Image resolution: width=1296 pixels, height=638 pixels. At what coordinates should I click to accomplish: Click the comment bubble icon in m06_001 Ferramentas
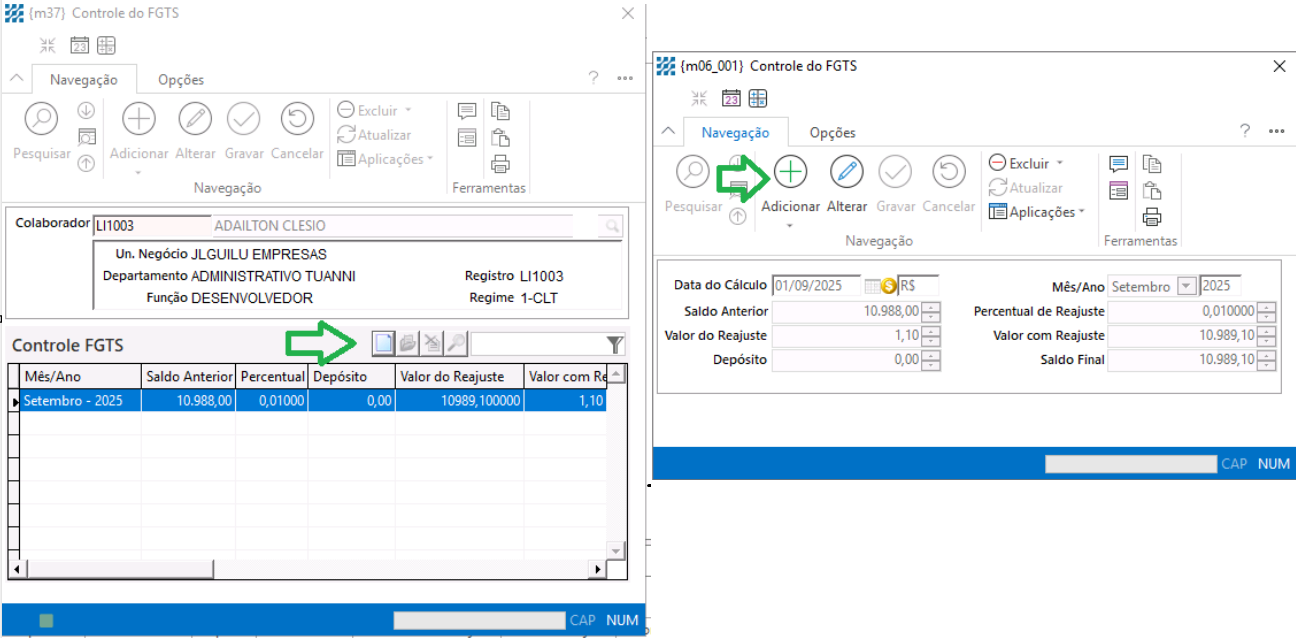(1118, 164)
